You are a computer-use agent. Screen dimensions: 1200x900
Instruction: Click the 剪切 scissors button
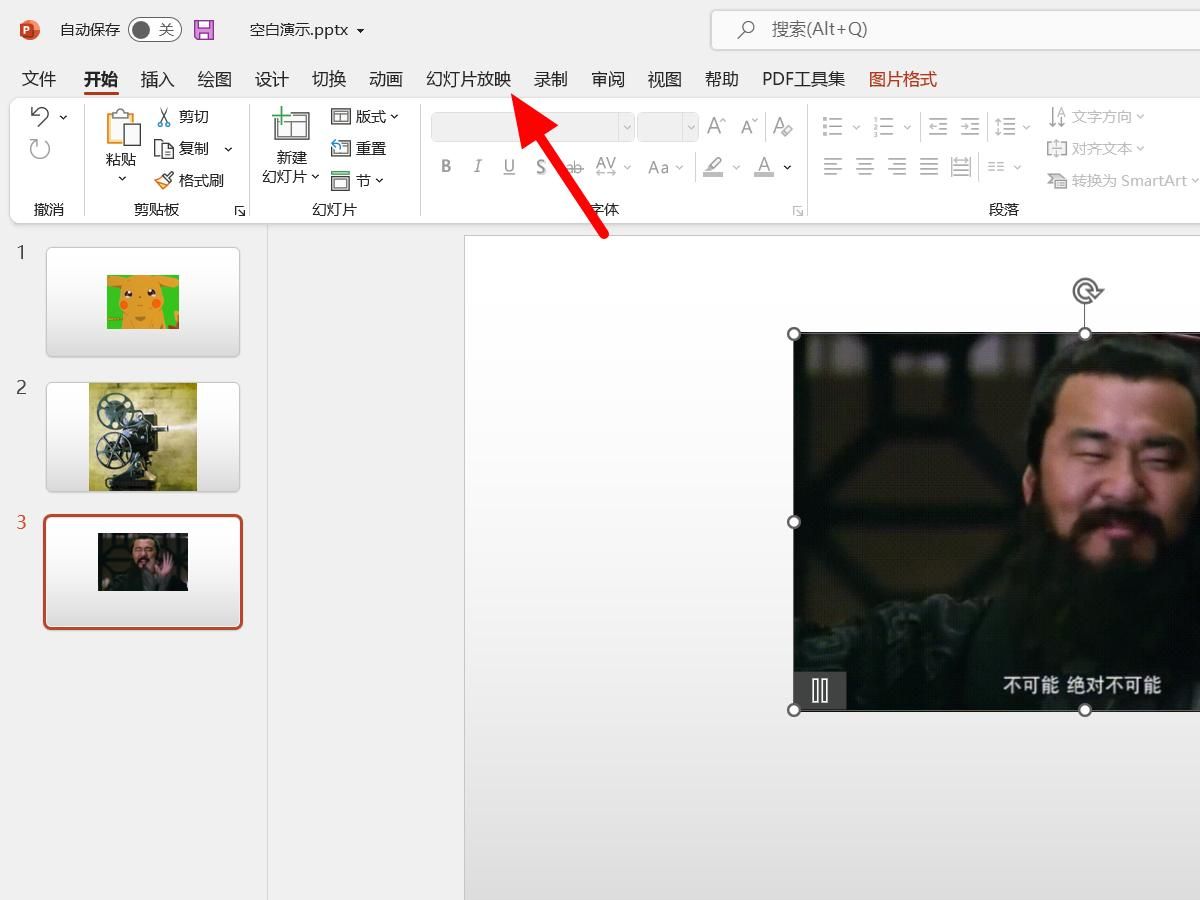click(183, 117)
